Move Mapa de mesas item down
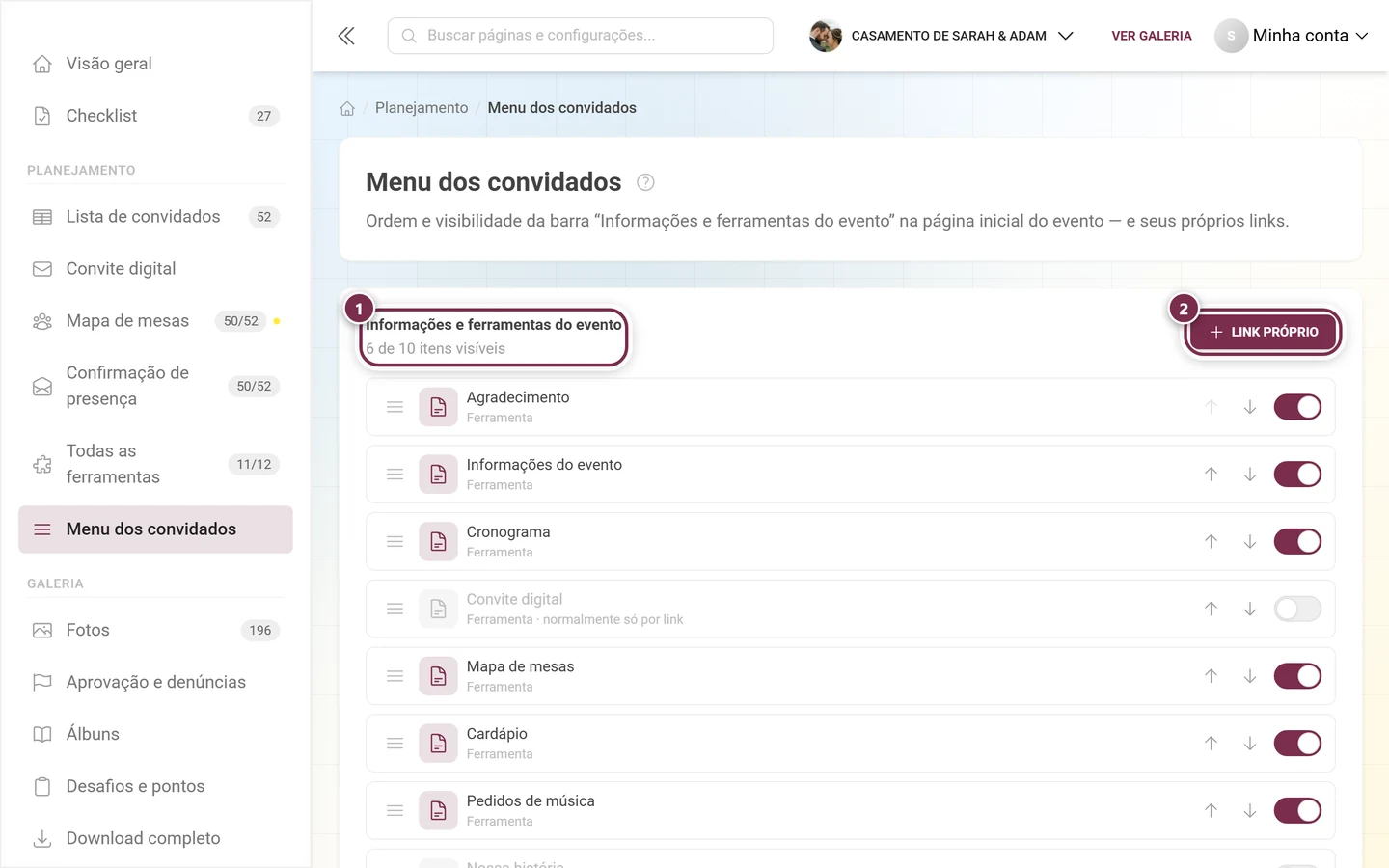This screenshot has width=1389, height=868. pos(1250,676)
